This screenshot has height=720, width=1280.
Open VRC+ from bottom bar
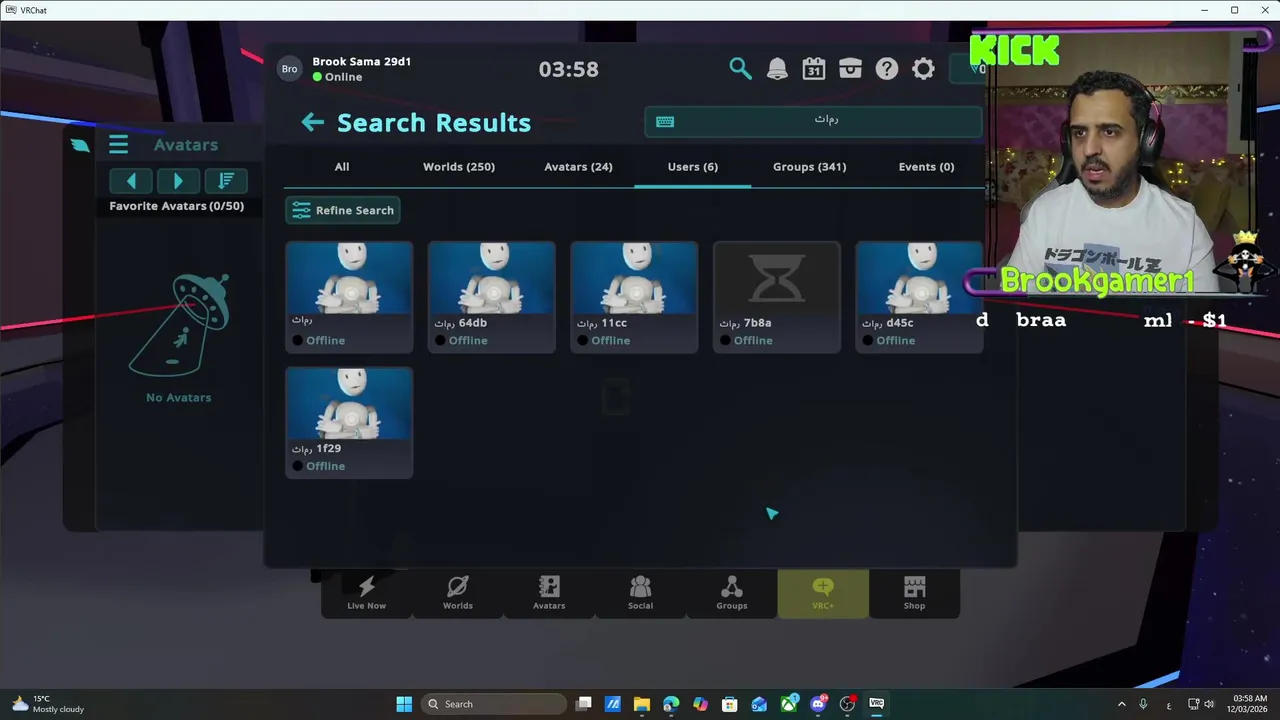click(823, 593)
